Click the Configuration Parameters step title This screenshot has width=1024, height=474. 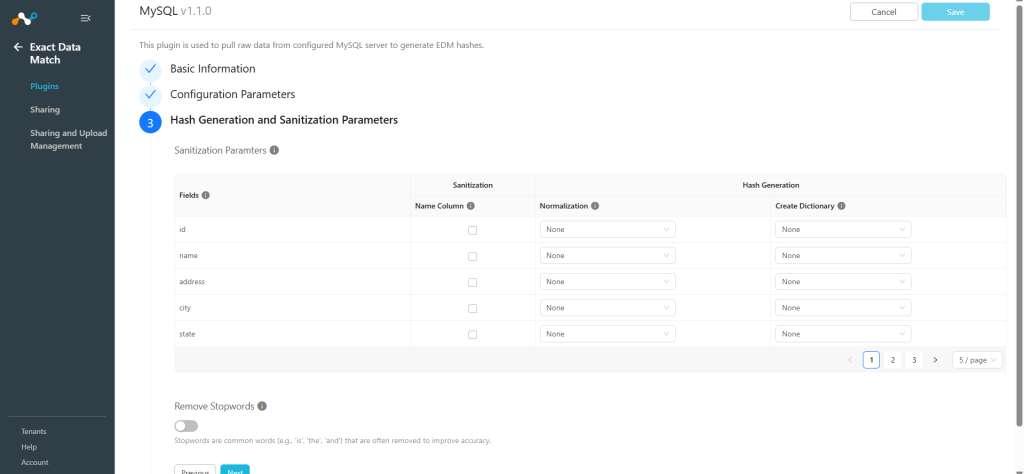(232, 95)
